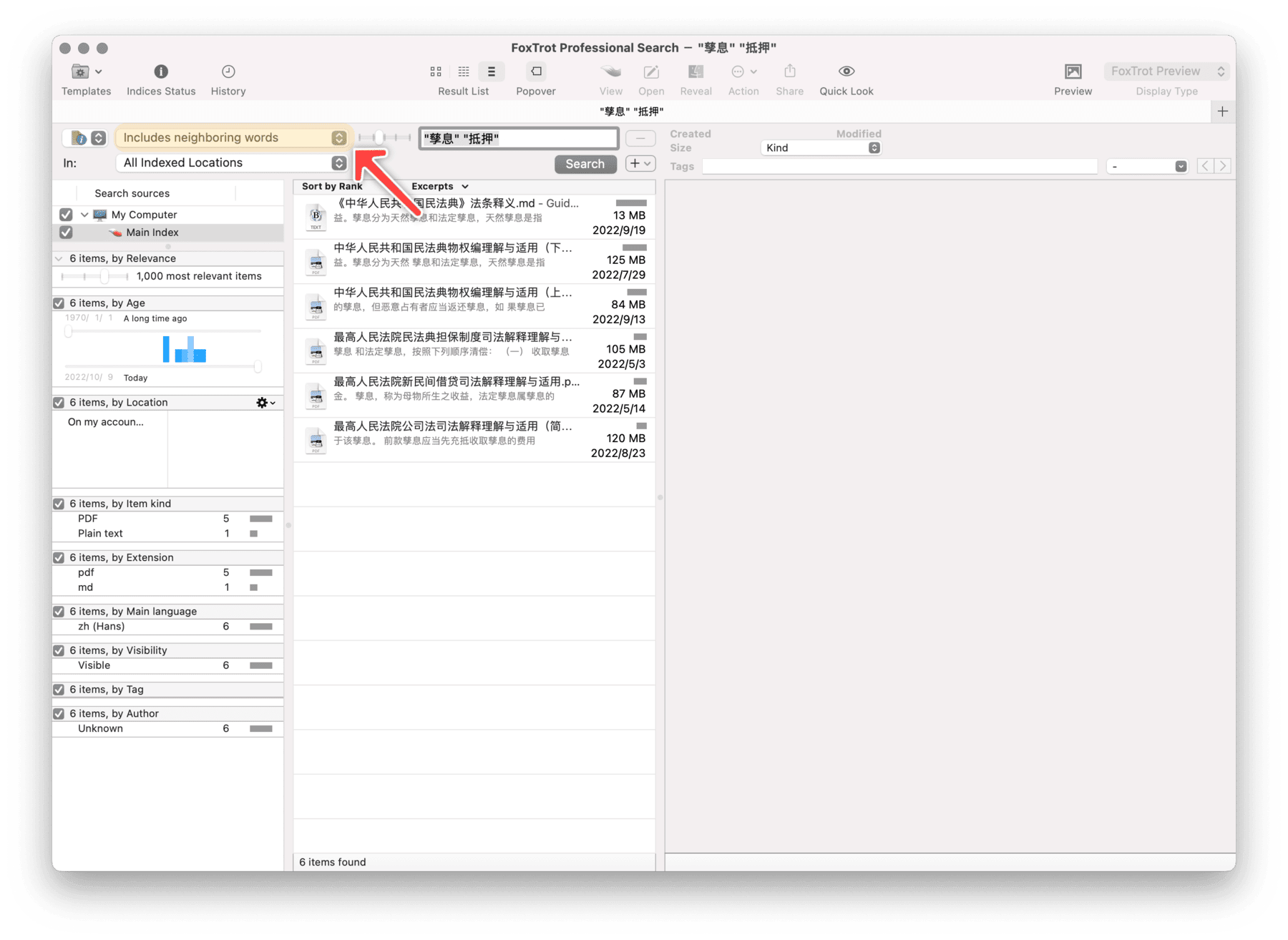Click the Main Index fox icon

tap(114, 232)
